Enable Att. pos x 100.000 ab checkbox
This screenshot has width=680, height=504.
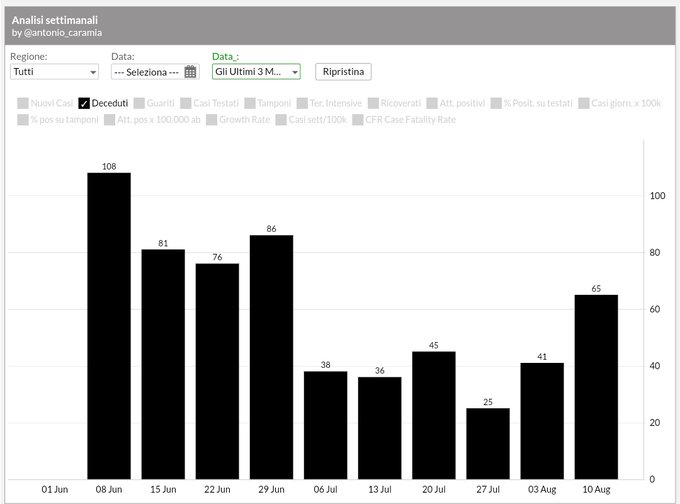coord(110,120)
